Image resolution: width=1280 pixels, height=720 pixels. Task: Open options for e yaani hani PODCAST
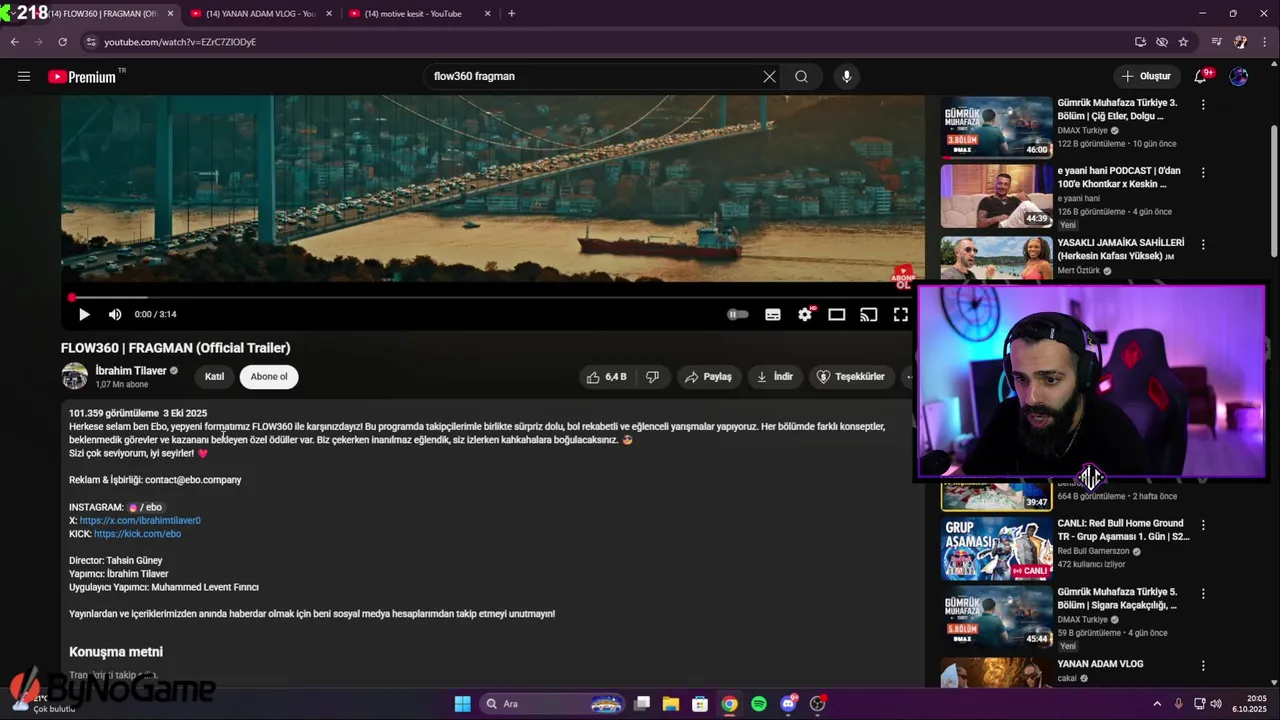1203,173
